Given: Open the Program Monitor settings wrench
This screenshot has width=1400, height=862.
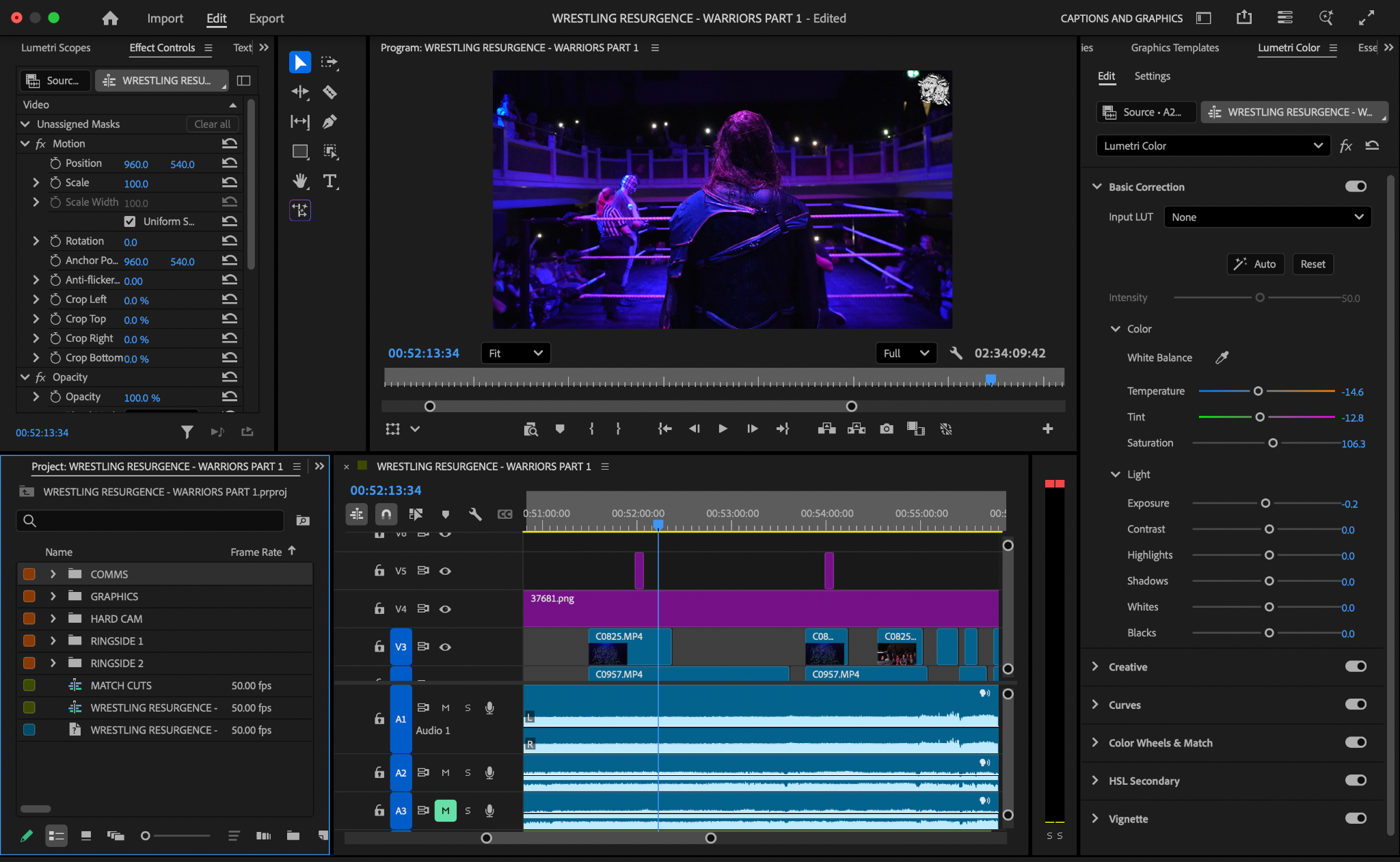Looking at the screenshot, I should pyautogui.click(x=956, y=353).
